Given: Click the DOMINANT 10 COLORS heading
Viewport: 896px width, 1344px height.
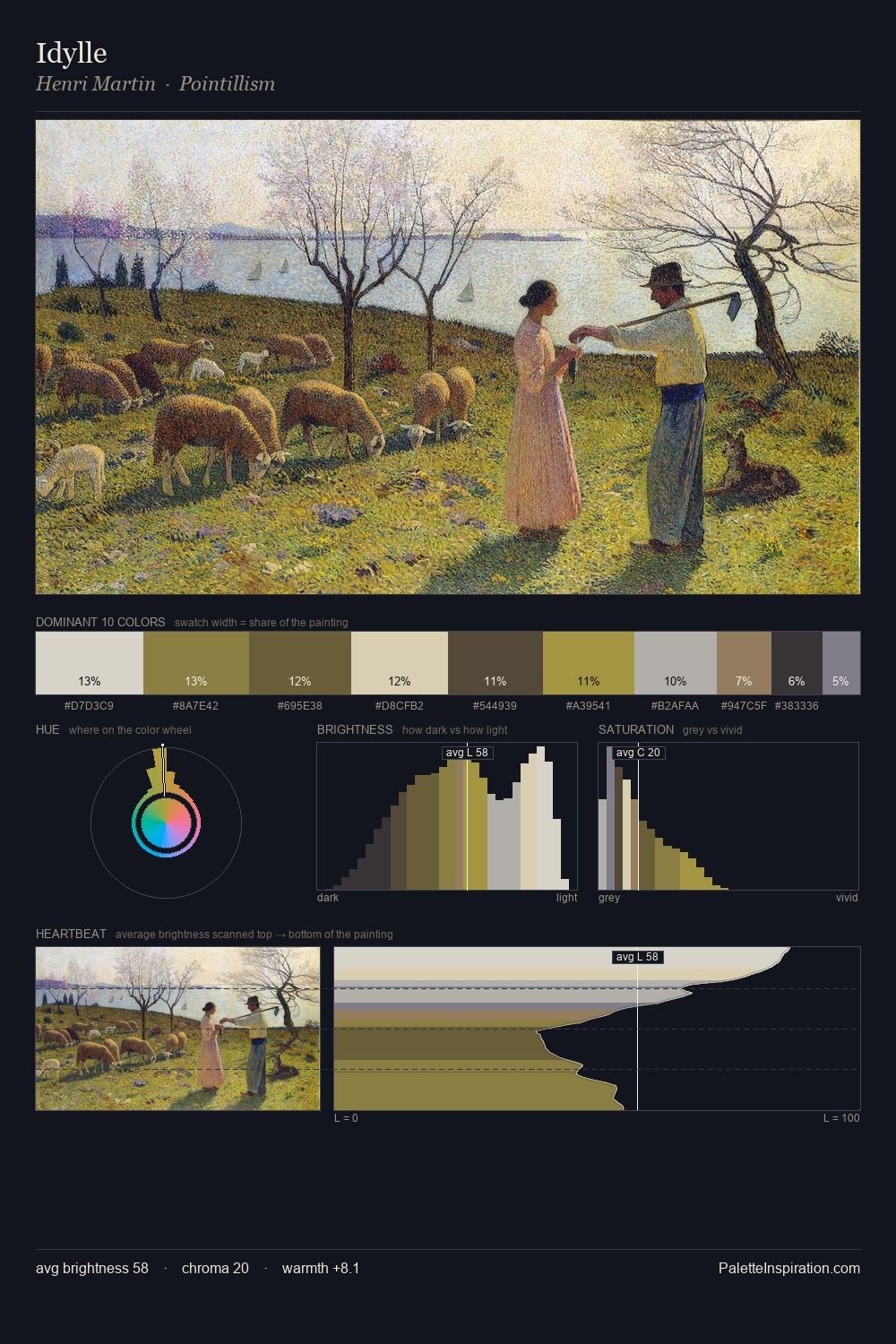Looking at the screenshot, I should tap(100, 622).
